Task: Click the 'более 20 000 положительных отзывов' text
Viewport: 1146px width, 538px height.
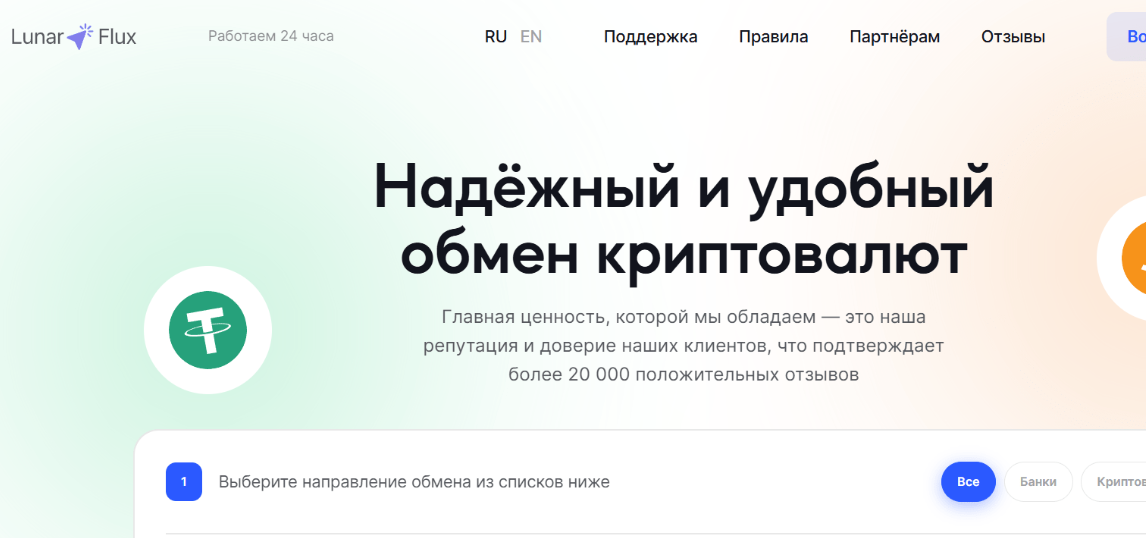Action: point(683,375)
